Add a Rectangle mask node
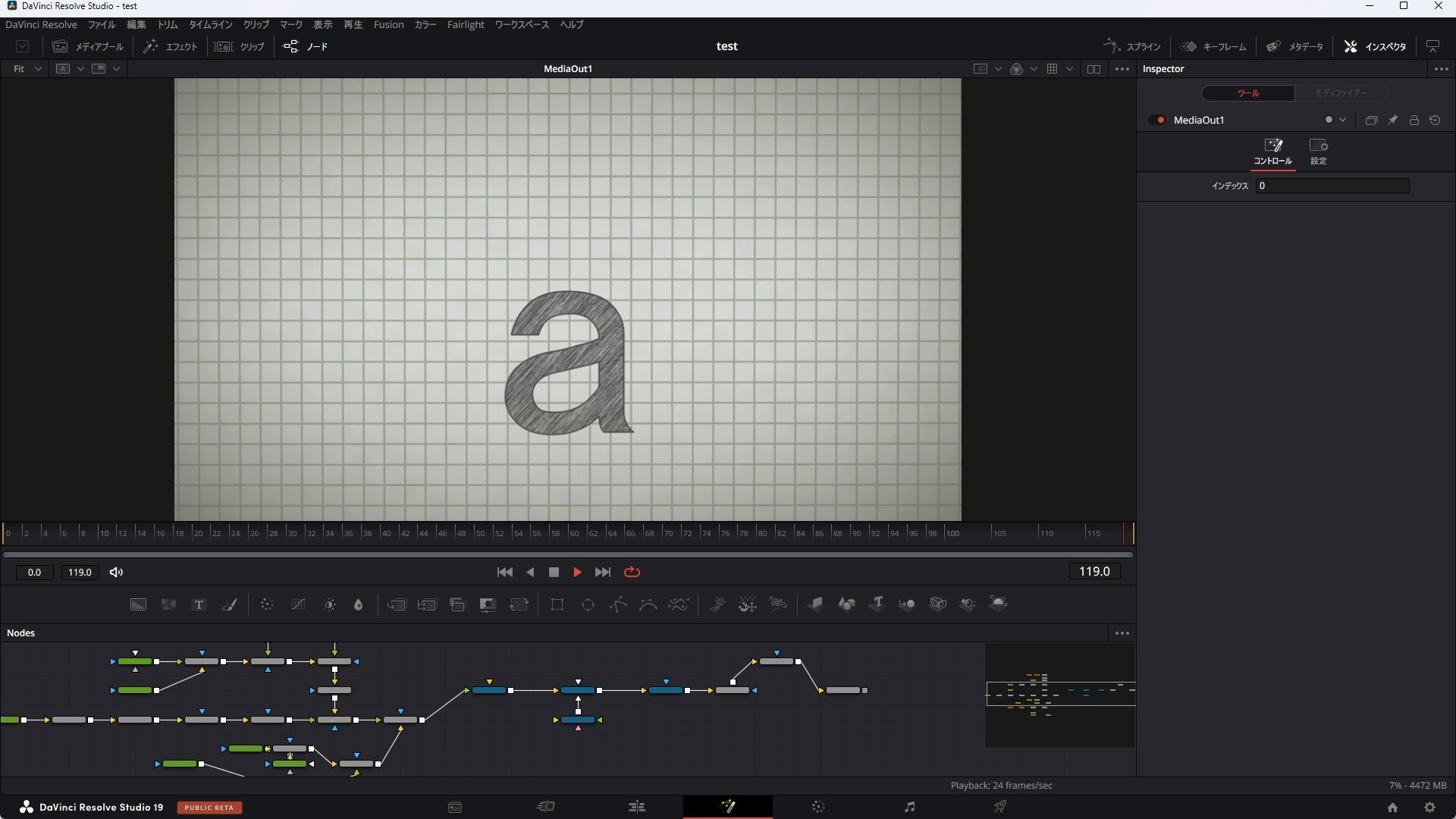 [x=557, y=604]
